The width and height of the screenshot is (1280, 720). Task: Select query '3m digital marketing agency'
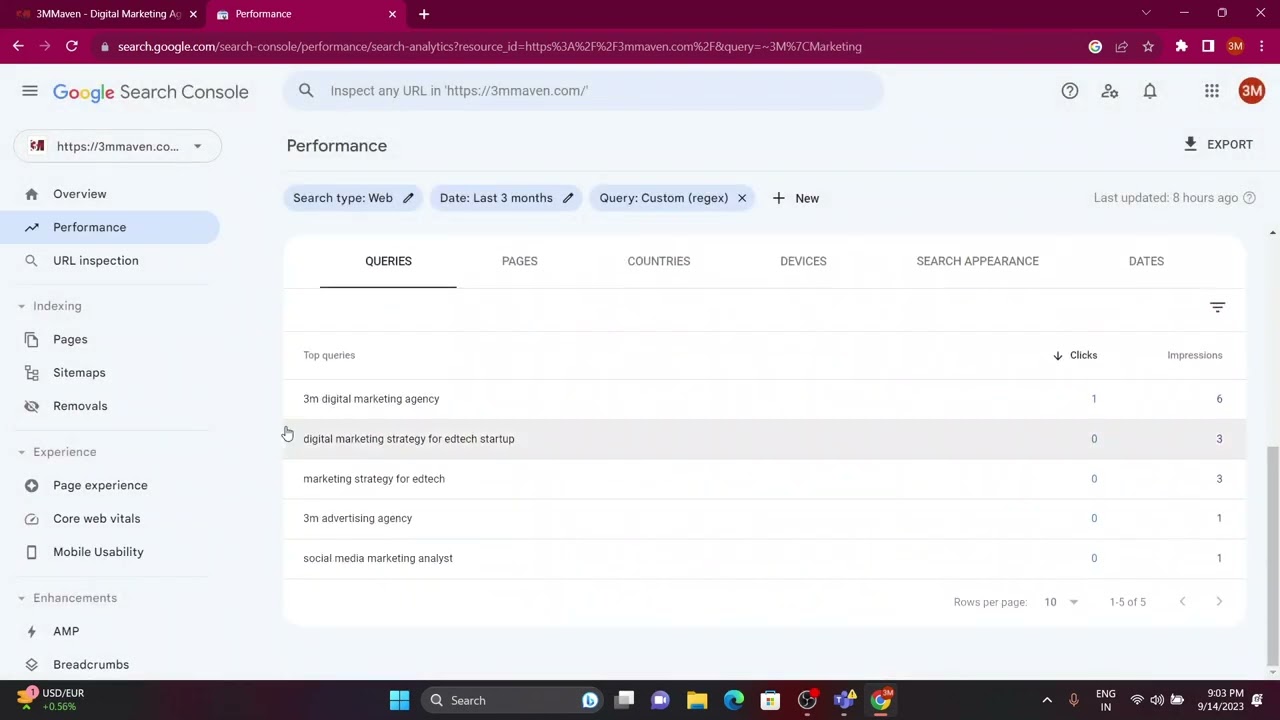click(x=764, y=399)
